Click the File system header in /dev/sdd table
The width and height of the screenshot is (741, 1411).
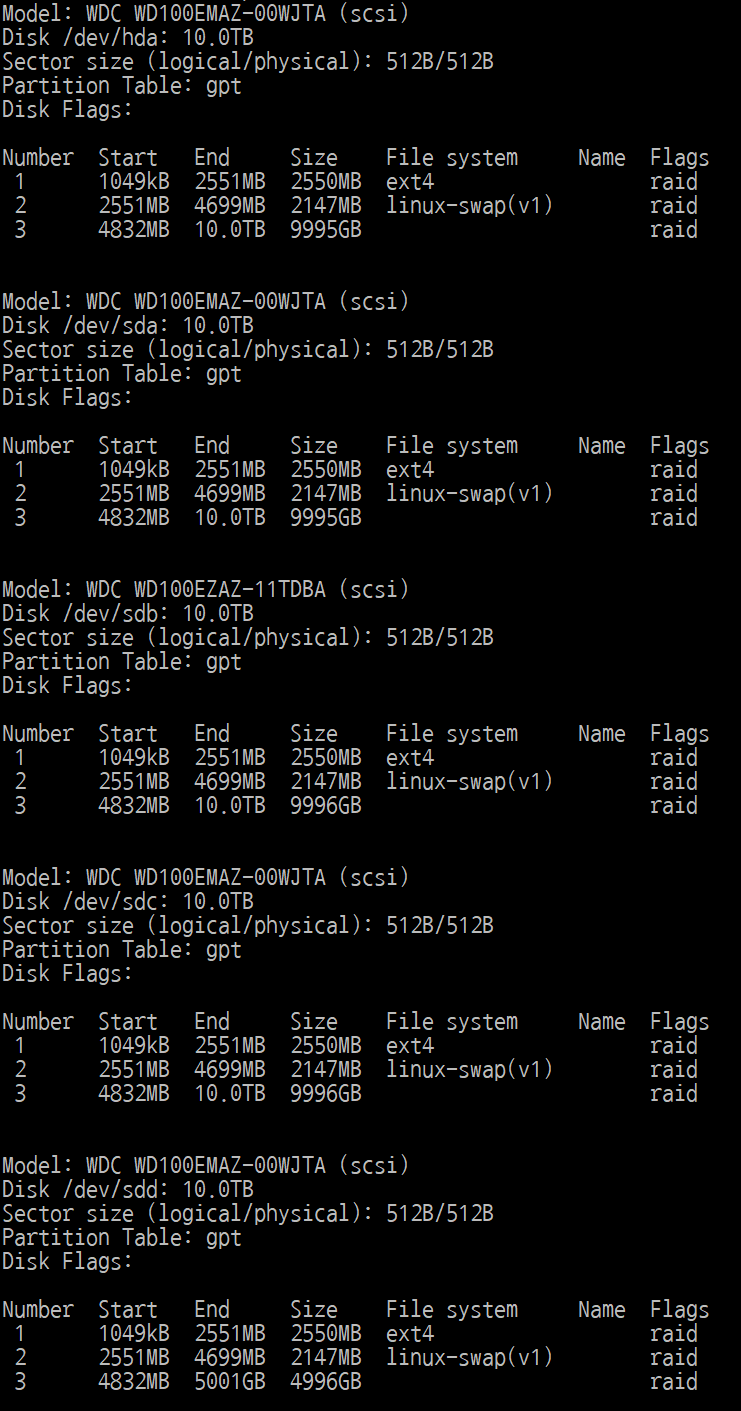452,1310
